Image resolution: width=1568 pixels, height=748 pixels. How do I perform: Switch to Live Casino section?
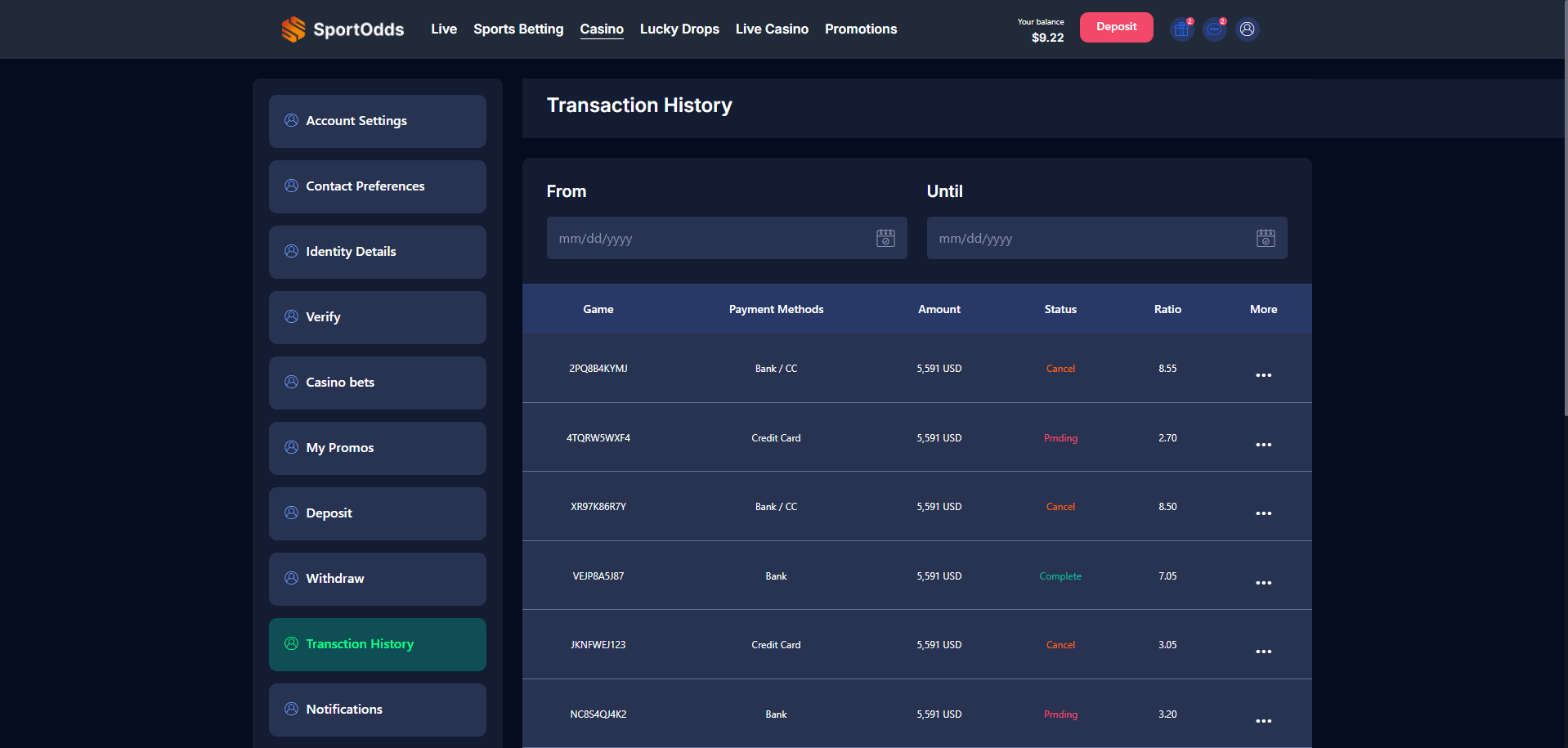click(772, 29)
